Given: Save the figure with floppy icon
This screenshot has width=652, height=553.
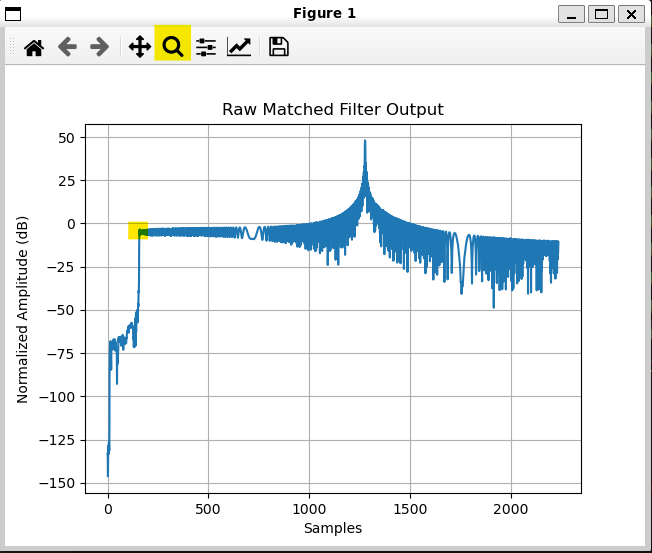Looking at the screenshot, I should coord(279,47).
